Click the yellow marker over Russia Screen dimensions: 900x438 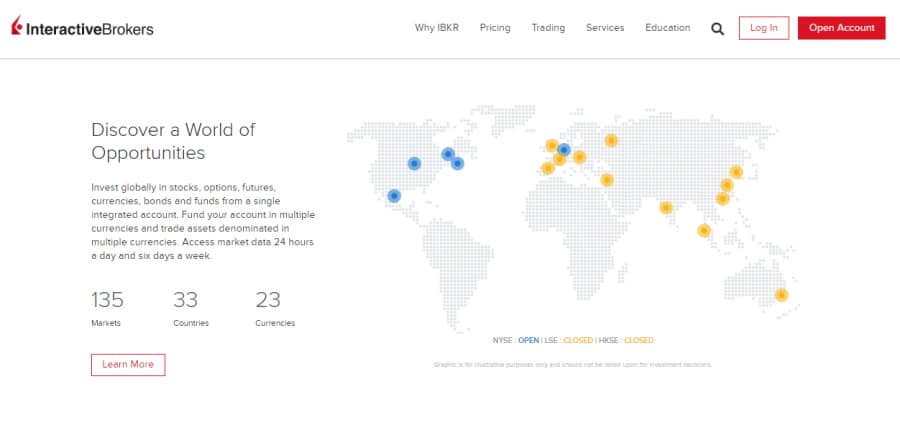point(611,140)
